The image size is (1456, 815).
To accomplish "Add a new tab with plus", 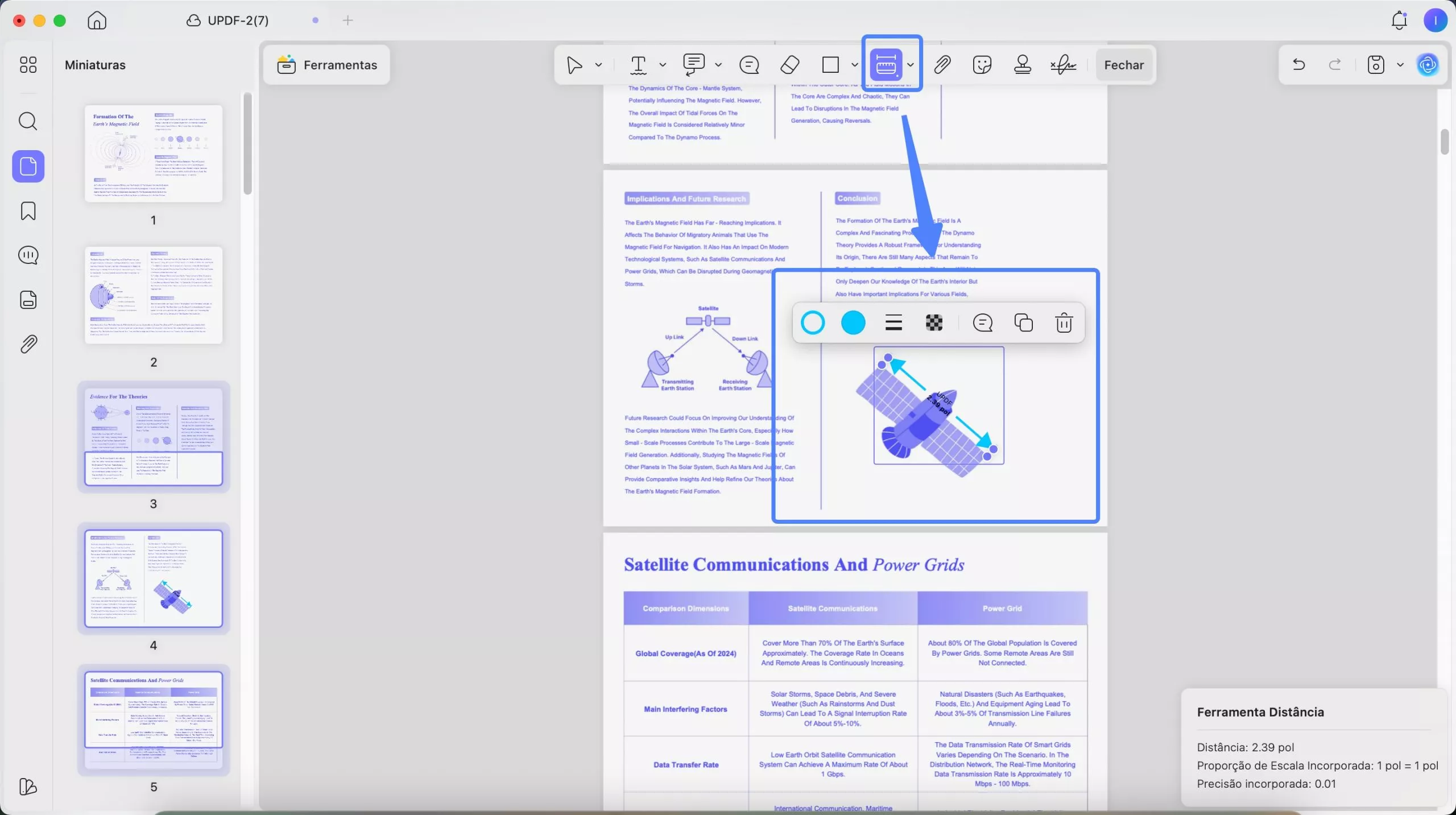I will point(348,20).
